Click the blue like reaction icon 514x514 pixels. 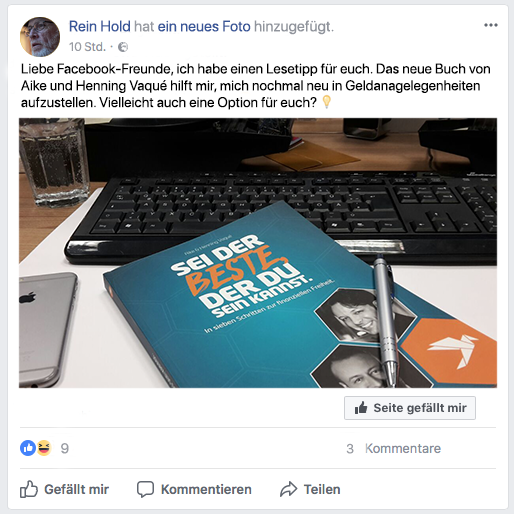coord(28,448)
